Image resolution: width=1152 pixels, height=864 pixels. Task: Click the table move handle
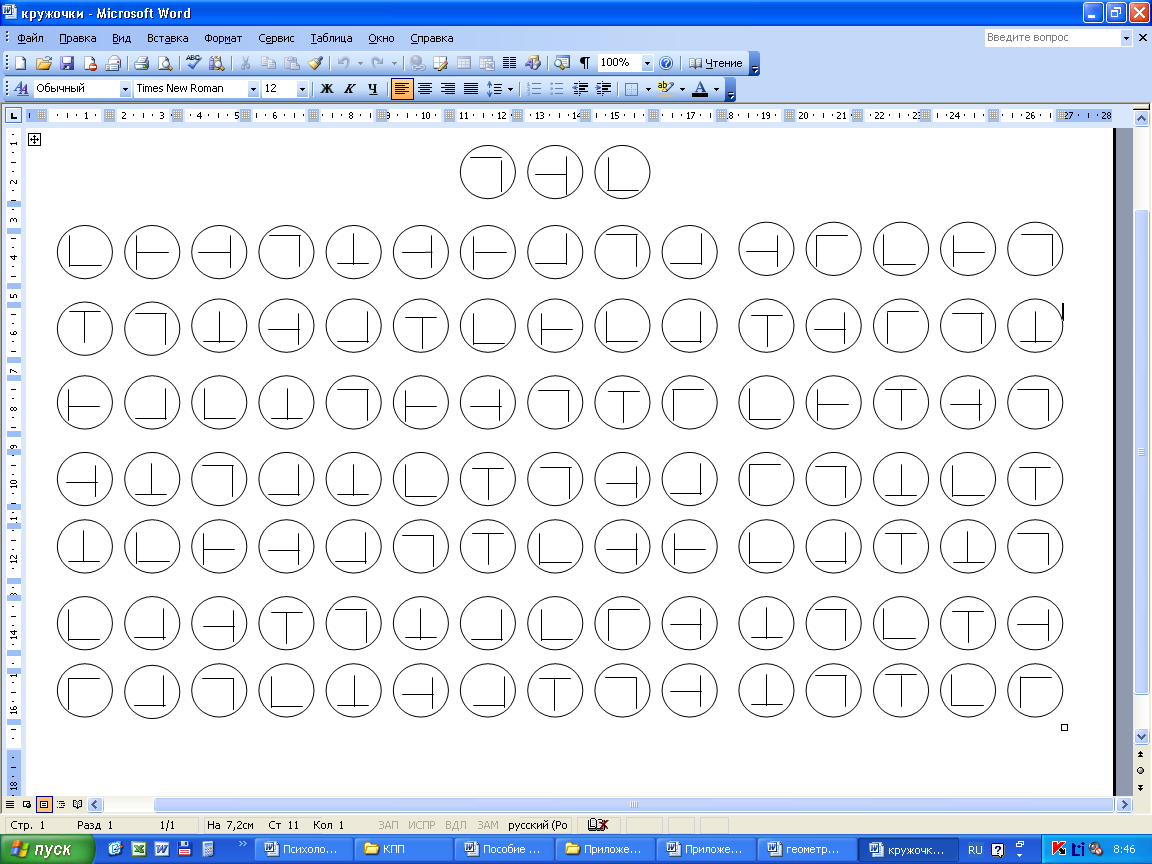[35, 140]
